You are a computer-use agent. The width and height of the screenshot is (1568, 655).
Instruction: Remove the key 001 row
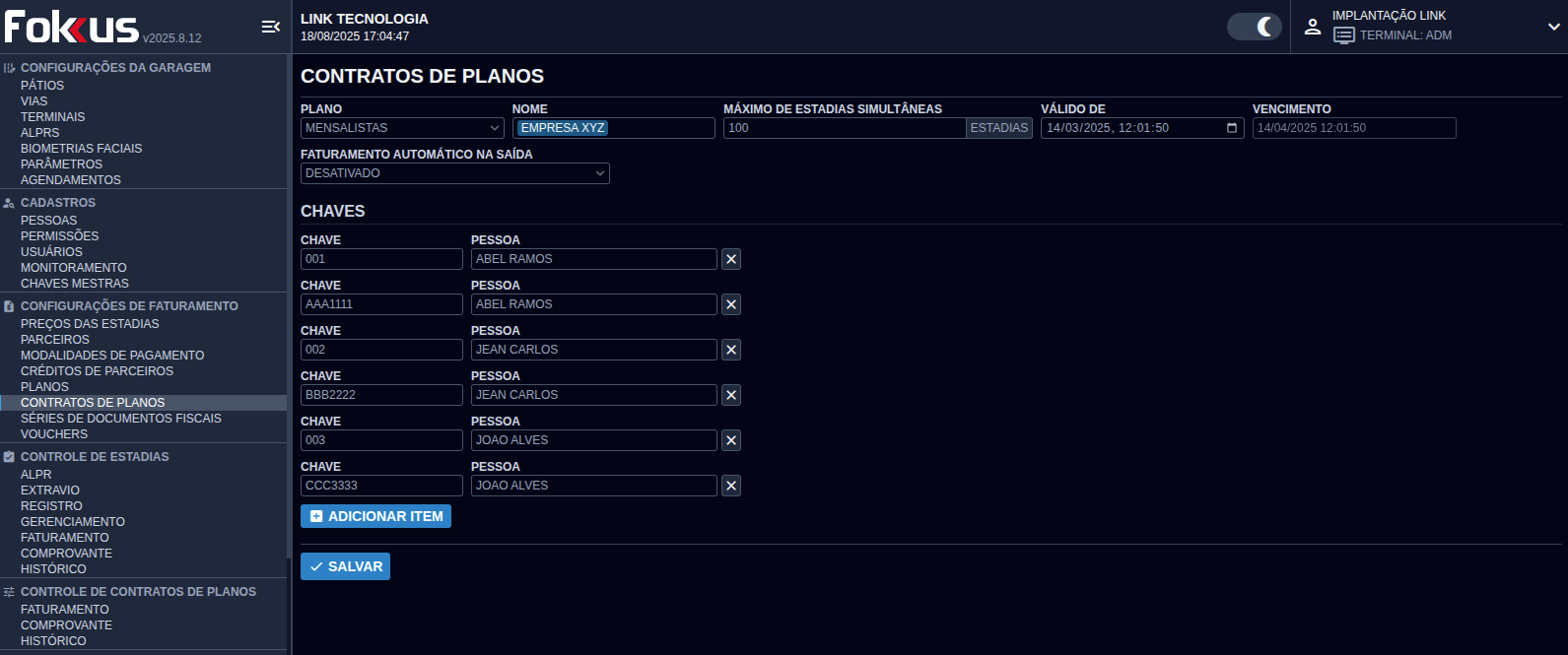(731, 259)
